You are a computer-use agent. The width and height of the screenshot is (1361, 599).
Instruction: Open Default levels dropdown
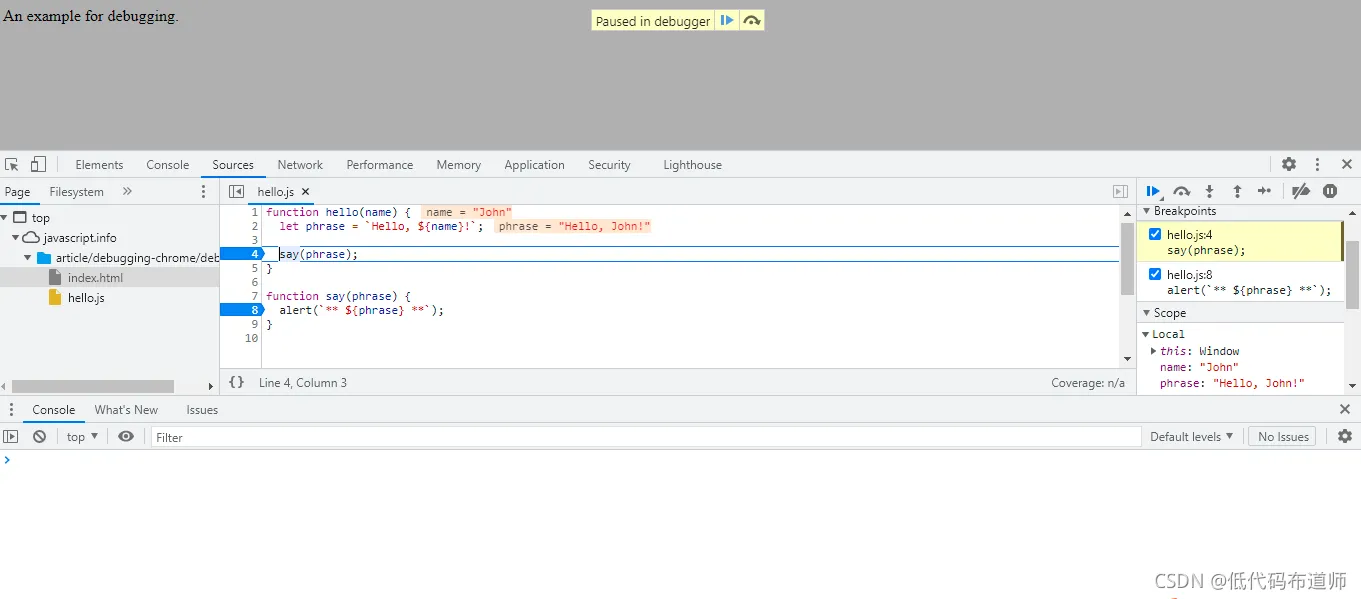1192,436
